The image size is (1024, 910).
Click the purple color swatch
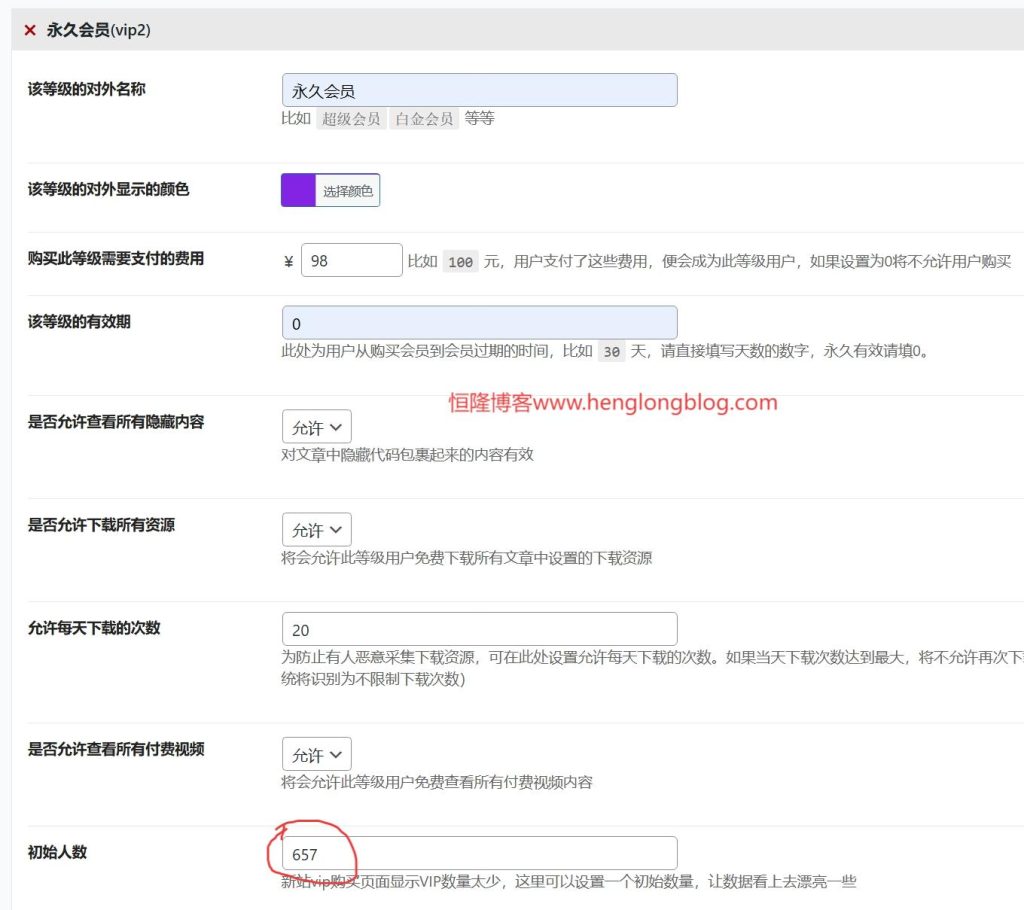pos(299,190)
